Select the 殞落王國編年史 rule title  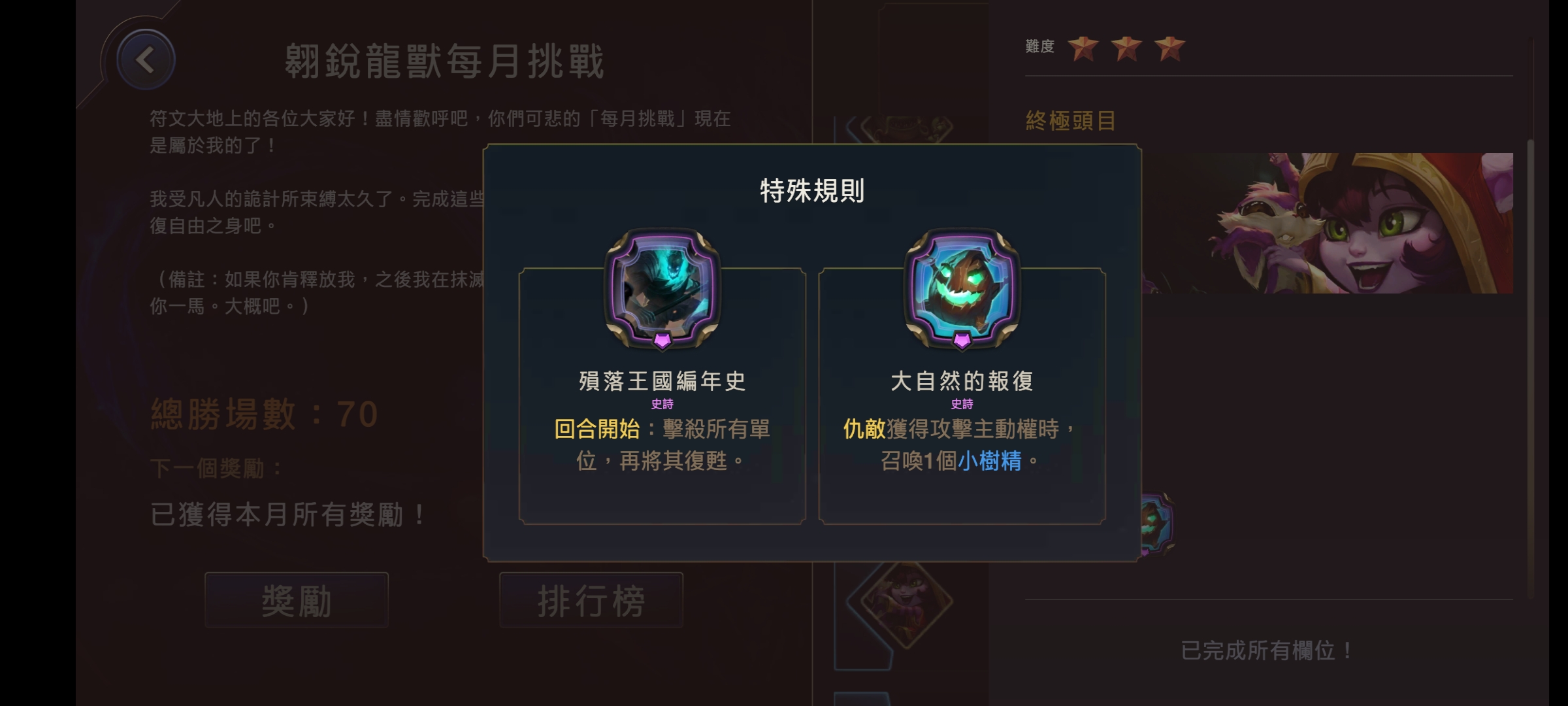pyautogui.click(x=662, y=380)
